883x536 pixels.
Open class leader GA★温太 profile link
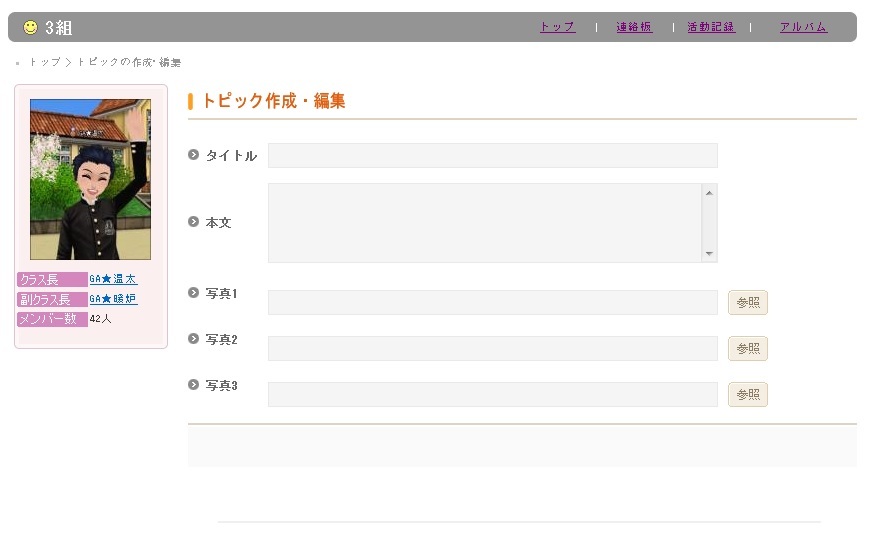click(x=113, y=279)
